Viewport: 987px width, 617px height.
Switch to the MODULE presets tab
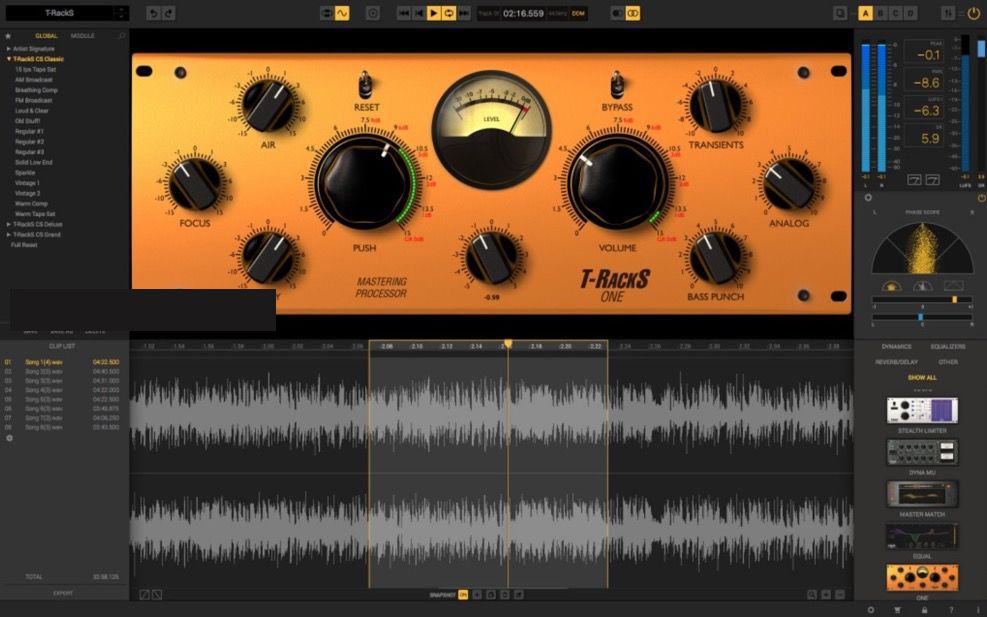pyautogui.click(x=82, y=36)
